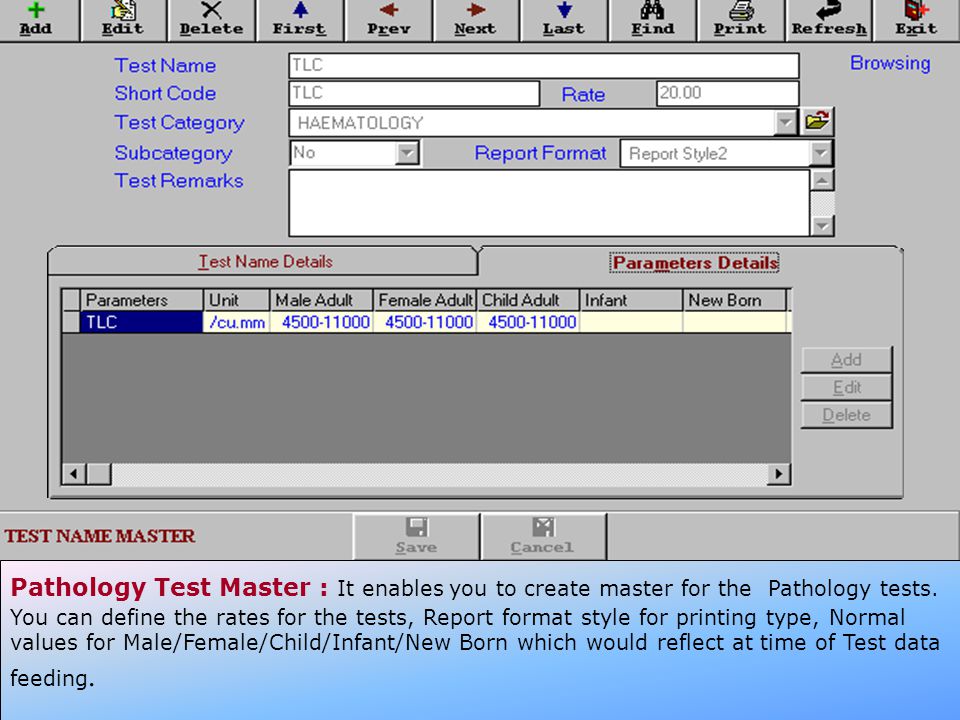Select the TLC parameter cell

(141, 322)
